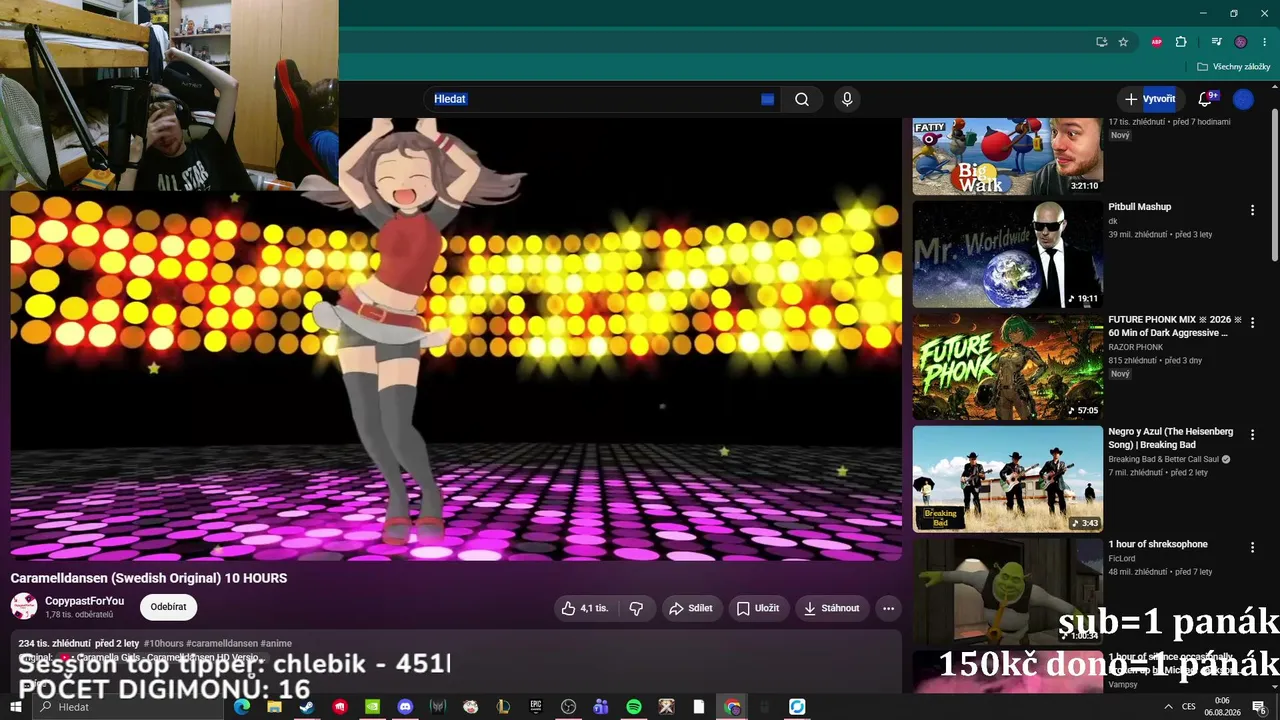Open the Všechny záložky bookmarks folder
Viewport: 1280px width, 720px height.
coord(1233,67)
